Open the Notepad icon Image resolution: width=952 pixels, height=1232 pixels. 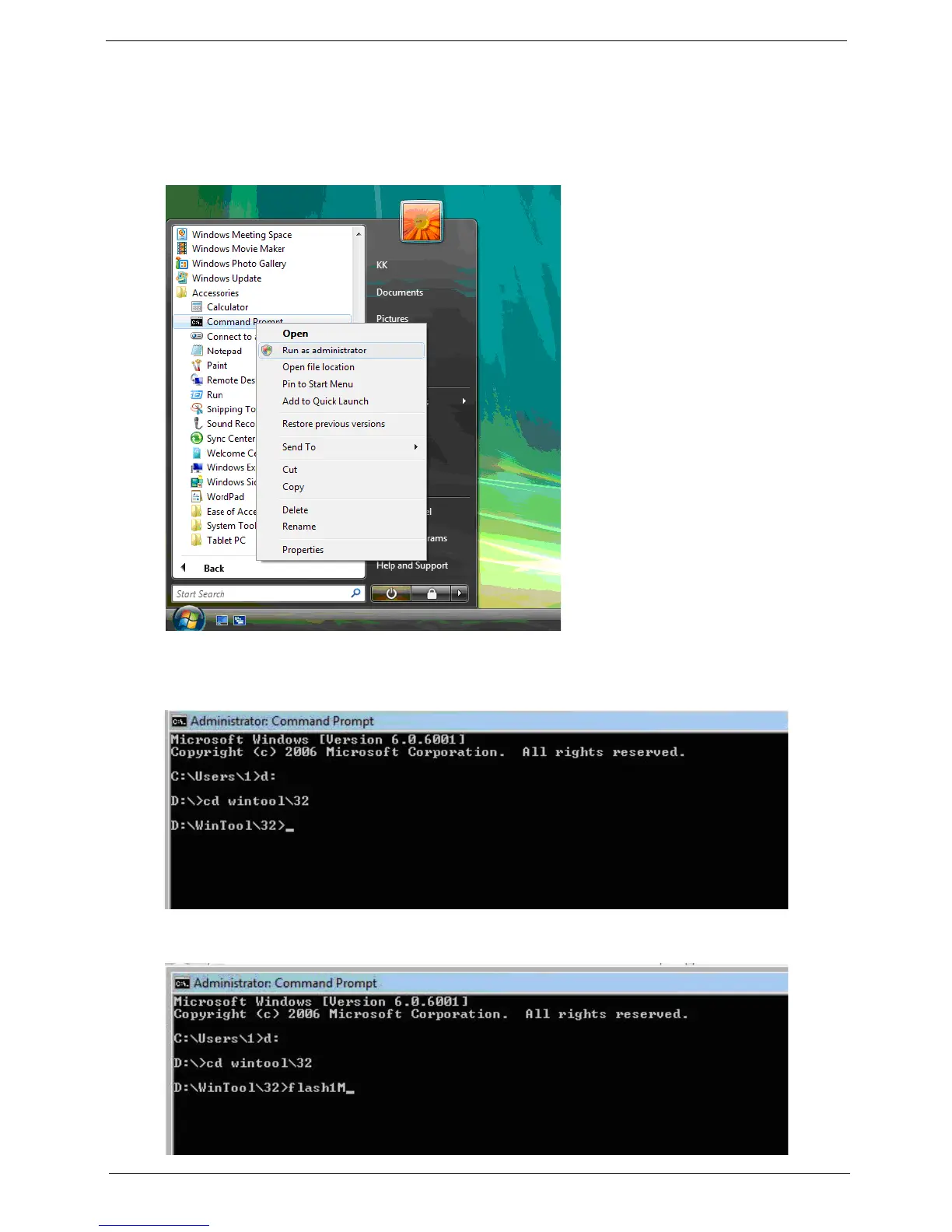click(x=197, y=351)
